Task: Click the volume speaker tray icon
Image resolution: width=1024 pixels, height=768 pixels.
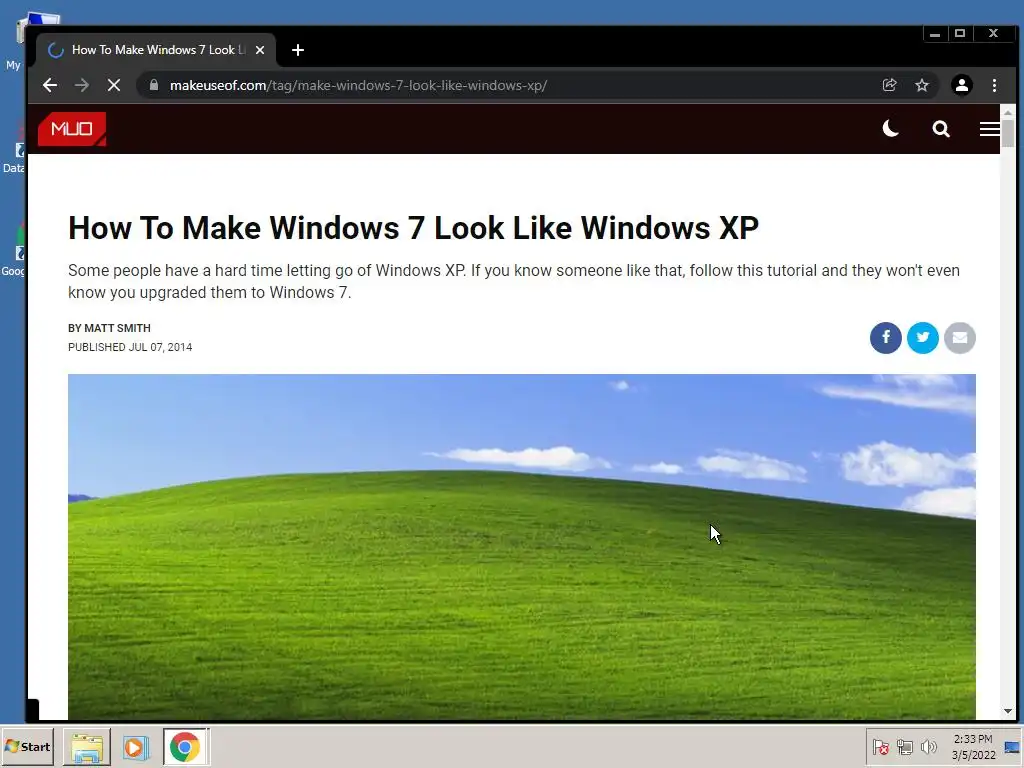Action: [x=928, y=746]
